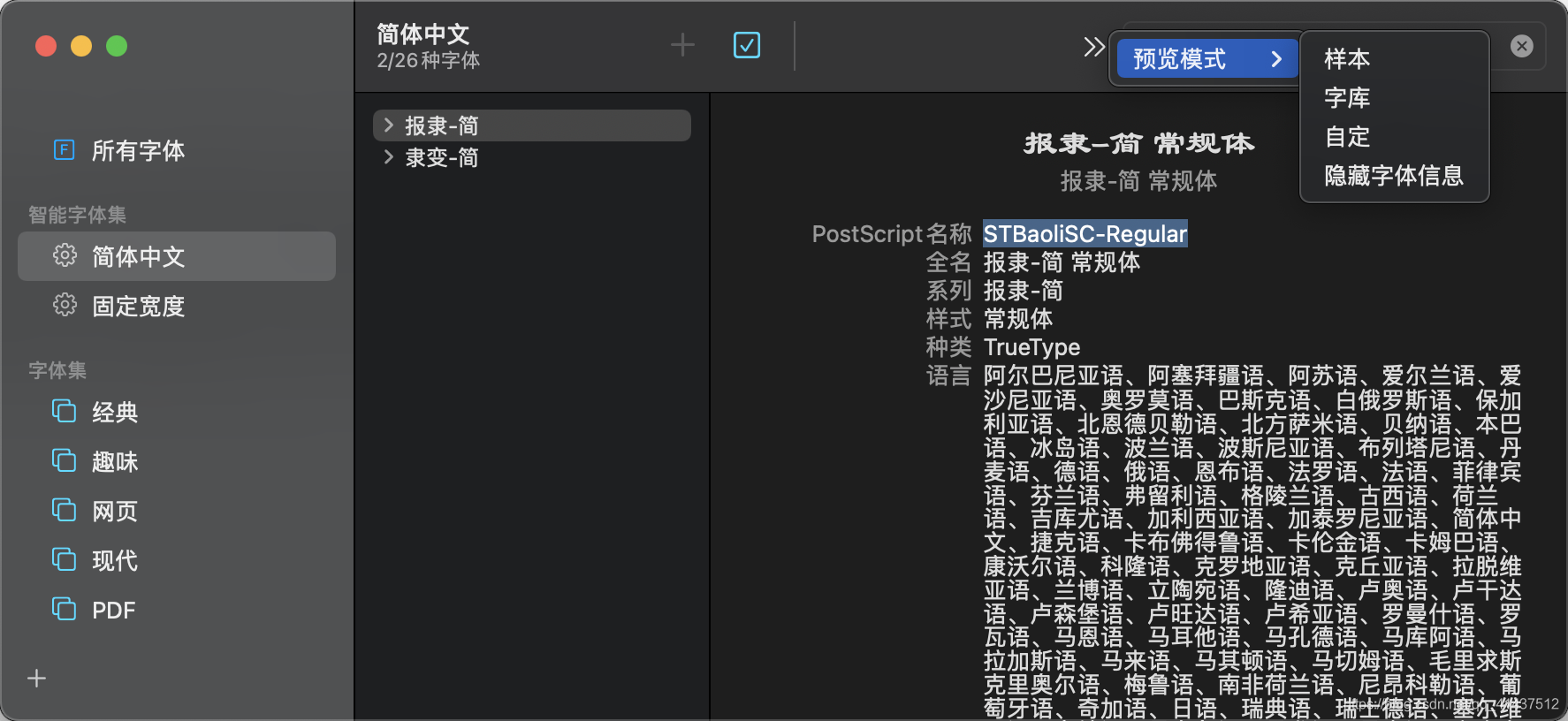This screenshot has height=721, width=1568.
Task: Click the gear icon beside 简体中文
Action: point(65,255)
